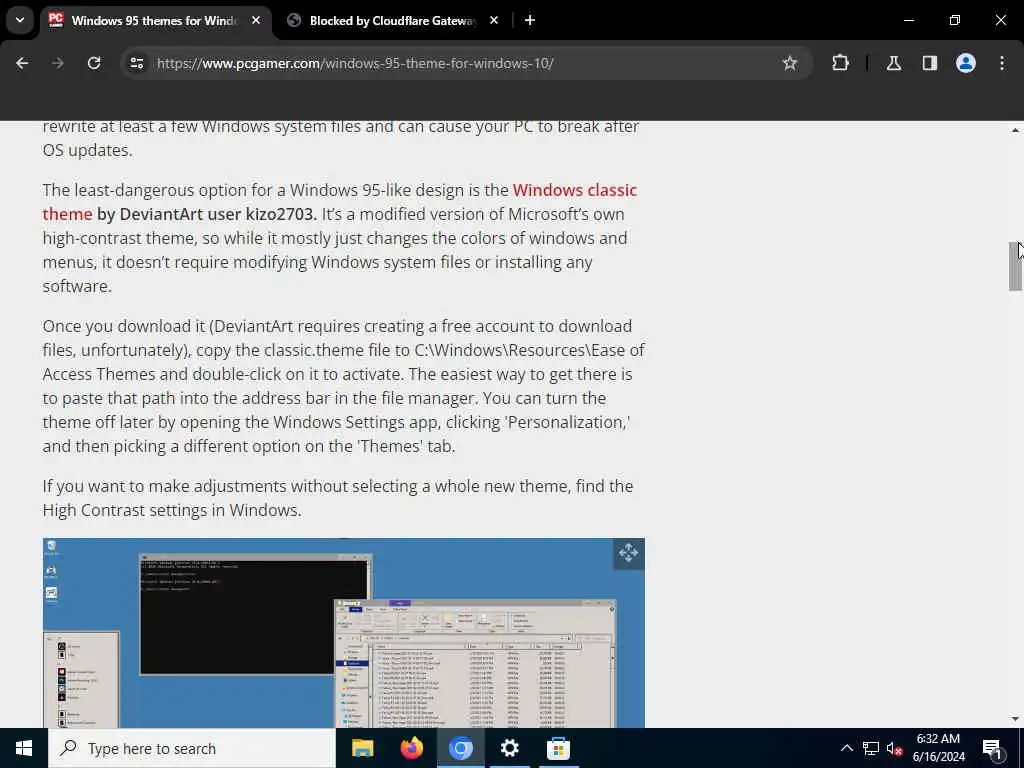Screen dimensions: 1024x768
Task: Bookmark this page with the star icon
Action: 790,63
